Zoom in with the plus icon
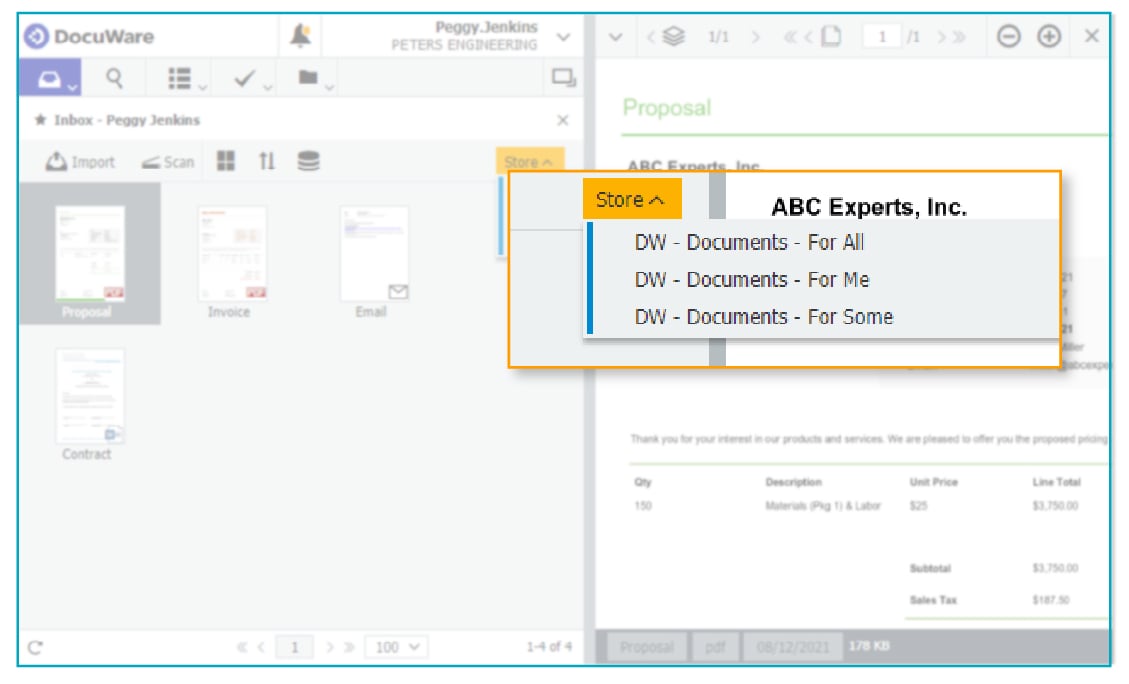This screenshot has height=684, width=1129. pyautogui.click(x=1048, y=37)
